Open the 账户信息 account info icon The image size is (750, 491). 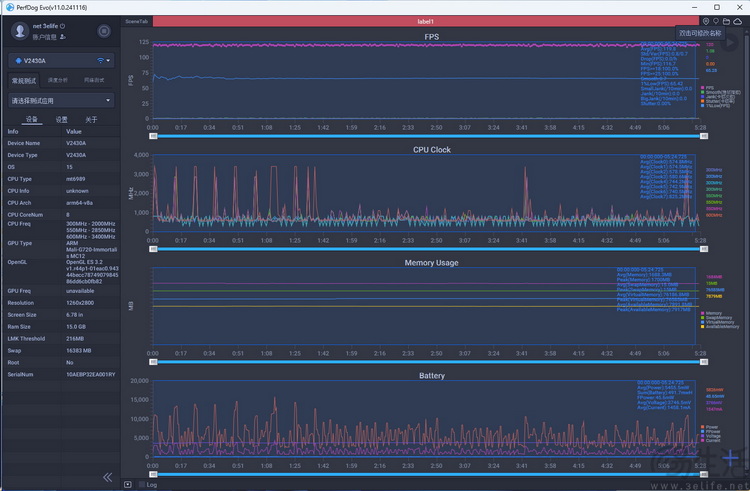click(x=63, y=37)
